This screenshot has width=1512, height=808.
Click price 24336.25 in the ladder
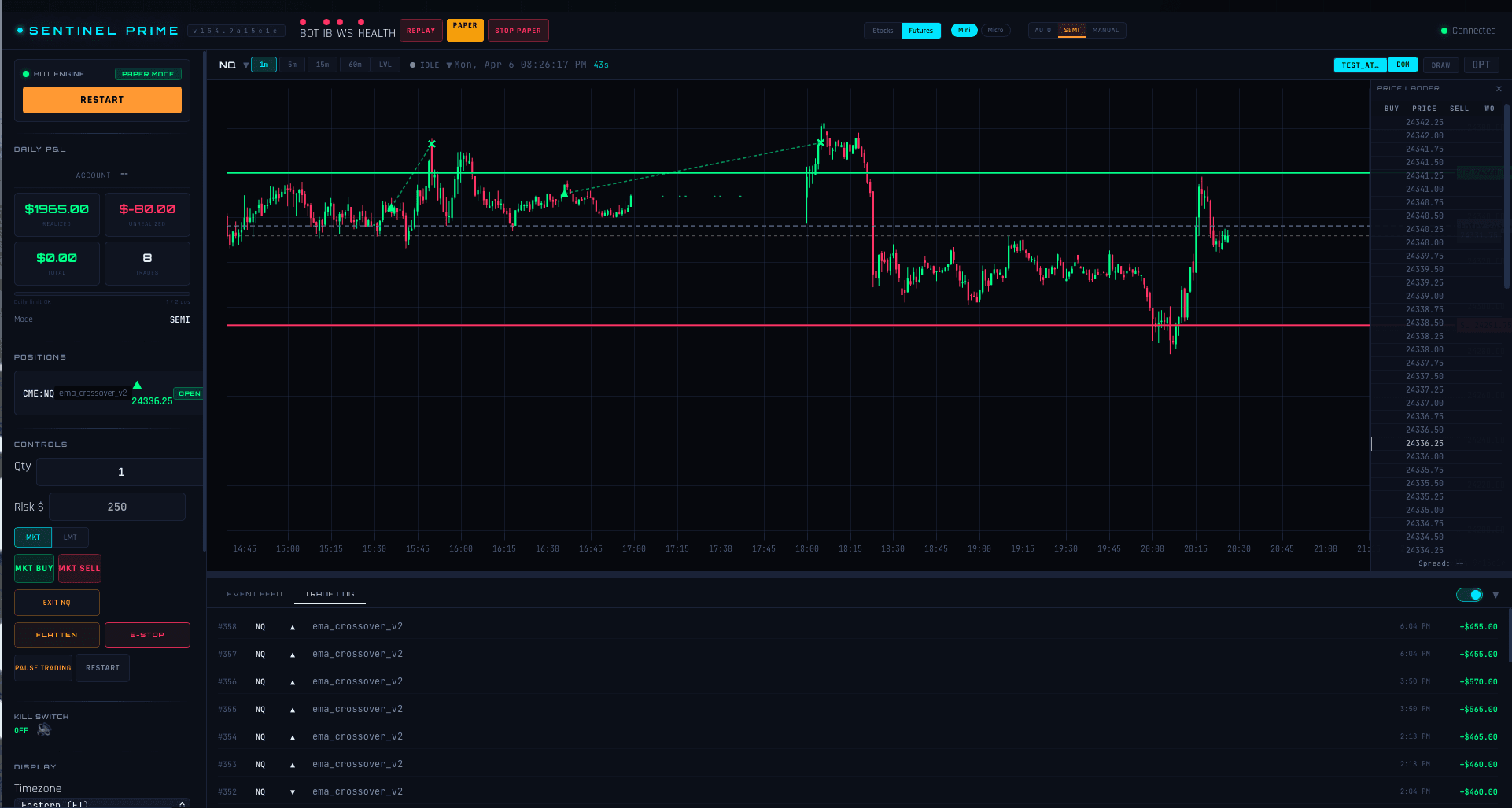[1425, 444]
